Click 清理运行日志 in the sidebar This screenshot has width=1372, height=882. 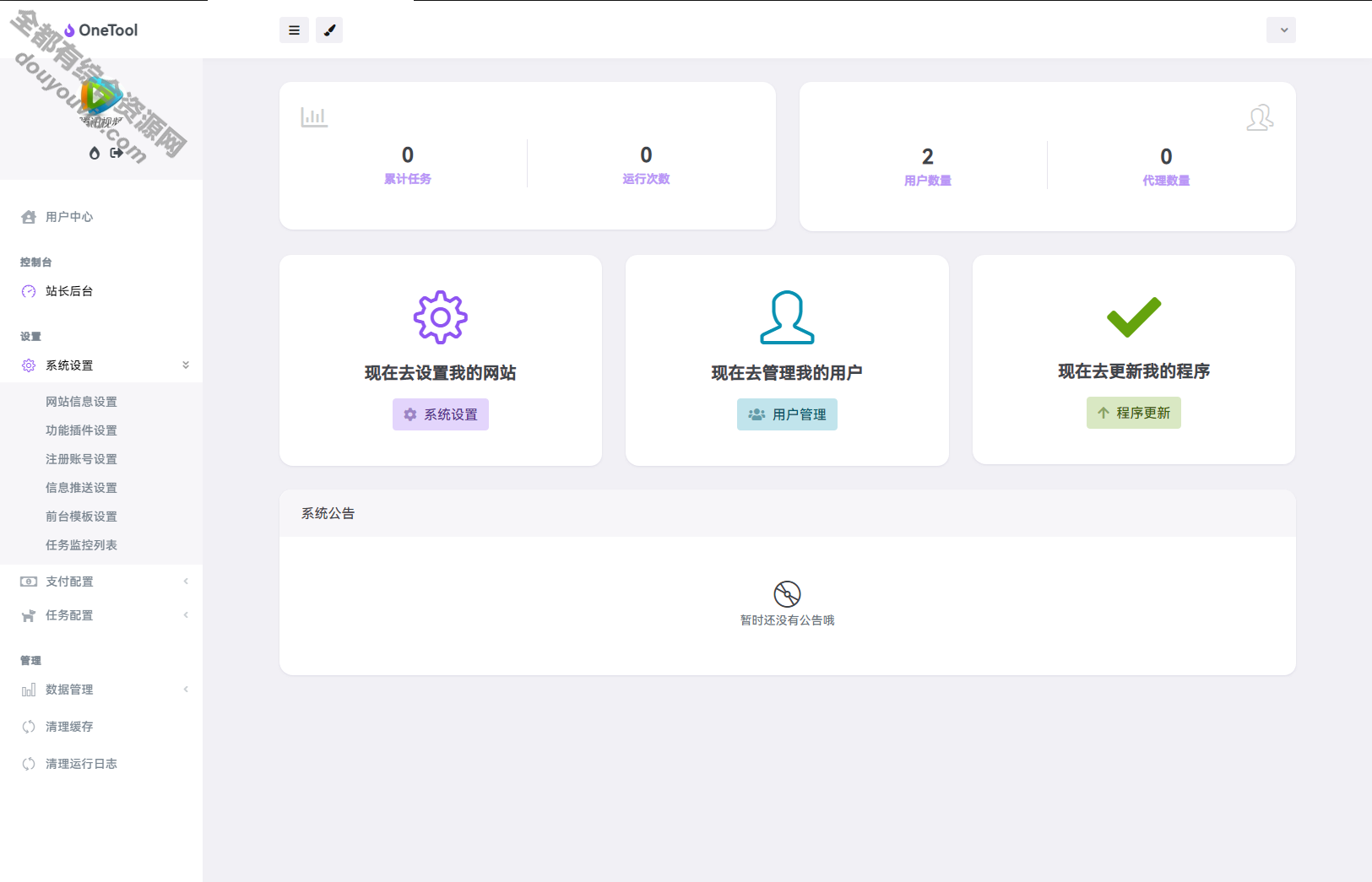[81, 764]
